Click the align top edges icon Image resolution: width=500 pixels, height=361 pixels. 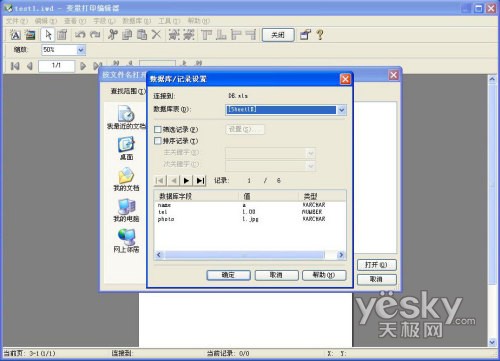pyautogui.click(x=206, y=35)
